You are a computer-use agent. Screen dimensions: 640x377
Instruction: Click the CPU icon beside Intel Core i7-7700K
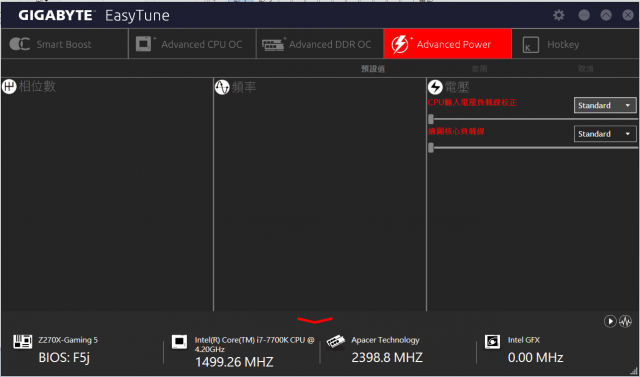pos(179,341)
